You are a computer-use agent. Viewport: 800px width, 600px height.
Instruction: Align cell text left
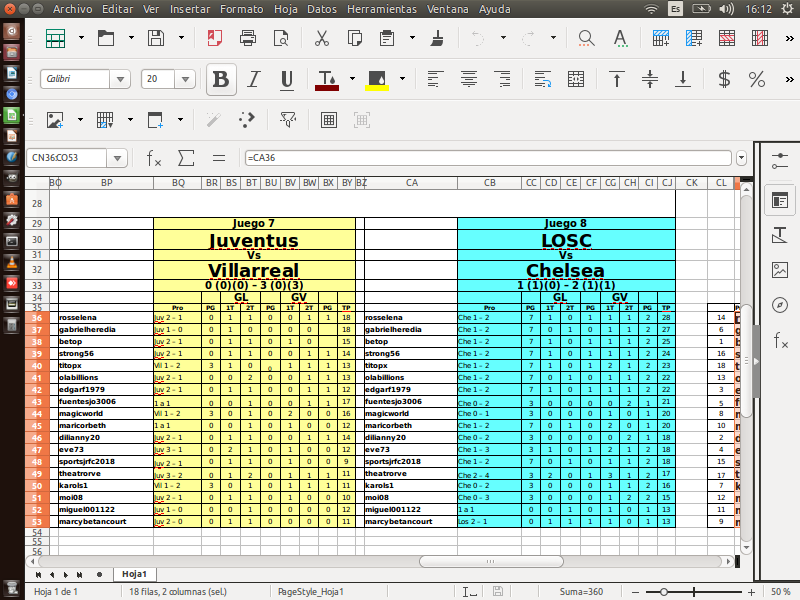pos(434,79)
